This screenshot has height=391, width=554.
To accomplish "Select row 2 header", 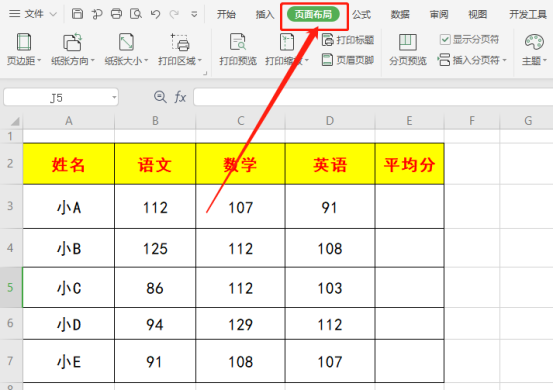I will (11, 164).
